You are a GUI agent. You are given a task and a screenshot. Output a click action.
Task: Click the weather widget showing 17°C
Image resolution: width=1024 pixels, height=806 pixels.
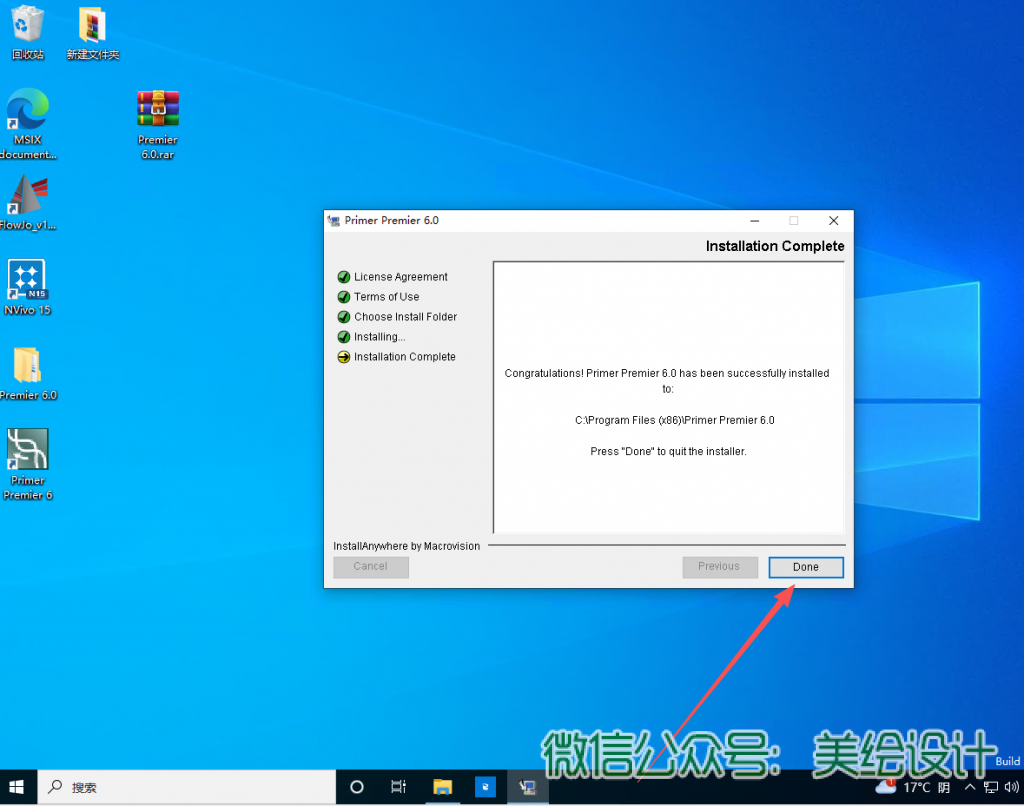pyautogui.click(x=912, y=787)
